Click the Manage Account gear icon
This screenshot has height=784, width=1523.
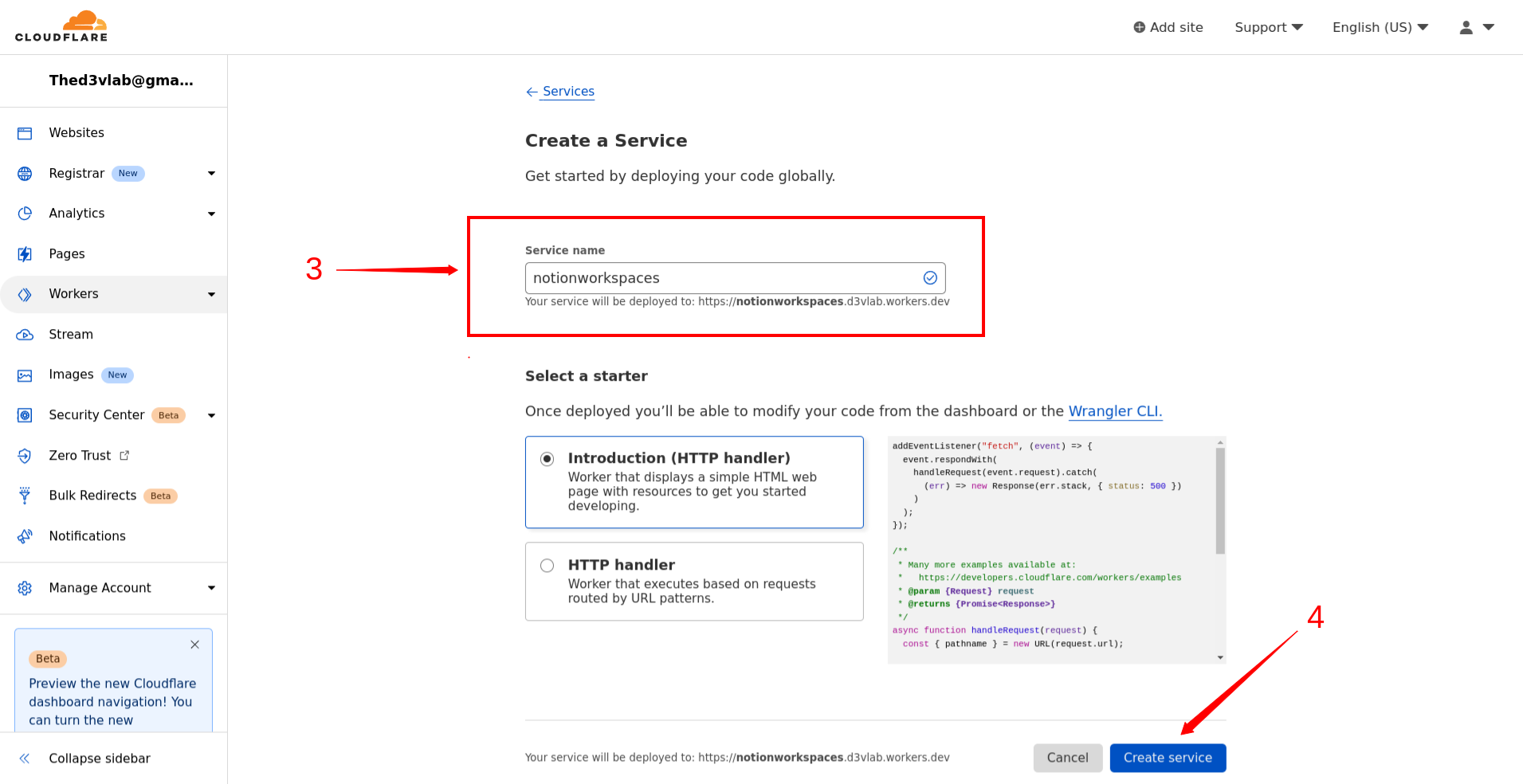click(25, 588)
